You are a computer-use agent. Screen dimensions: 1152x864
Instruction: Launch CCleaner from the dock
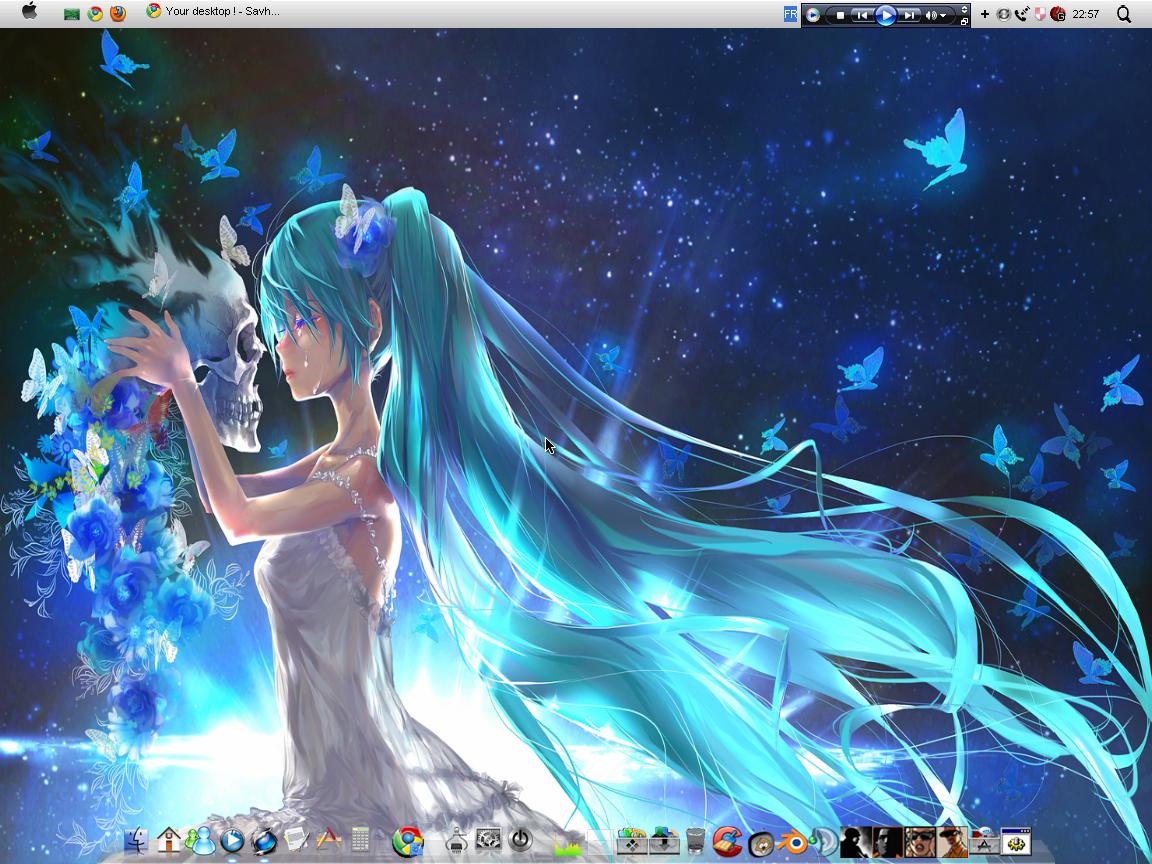[x=727, y=842]
